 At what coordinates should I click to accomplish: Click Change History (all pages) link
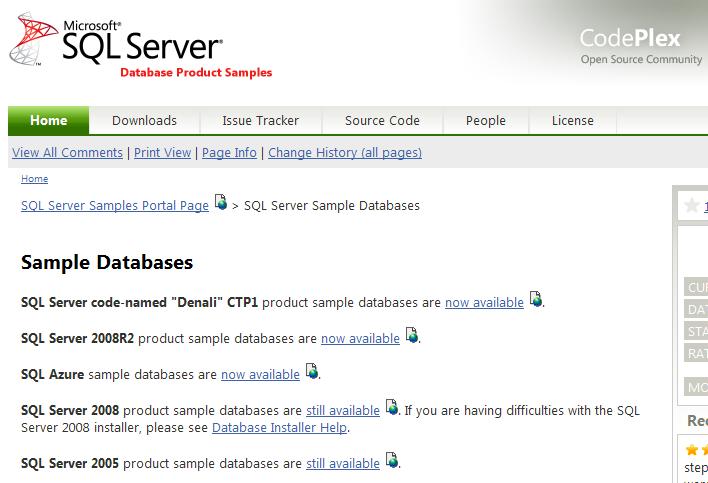pyautogui.click(x=345, y=153)
